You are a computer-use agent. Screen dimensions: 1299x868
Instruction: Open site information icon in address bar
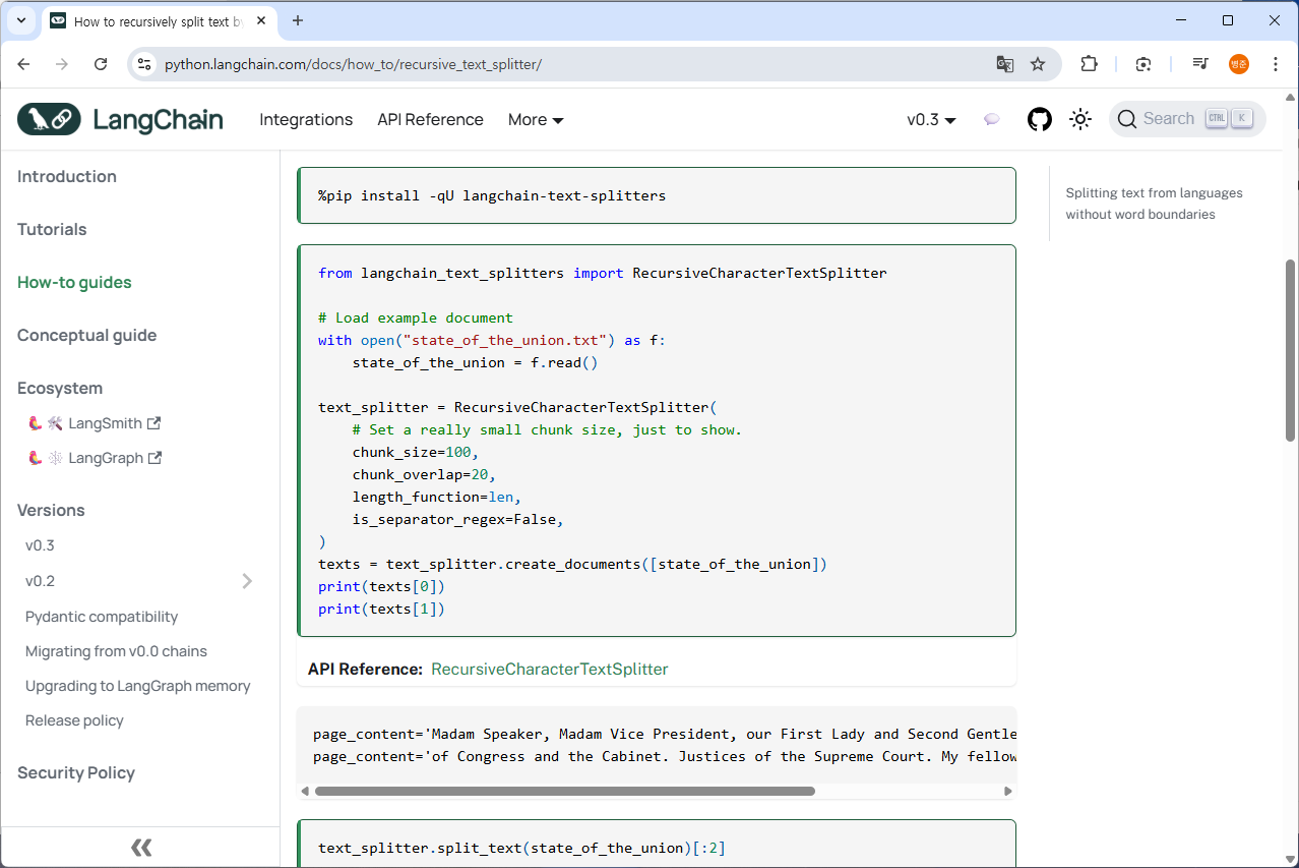144,64
